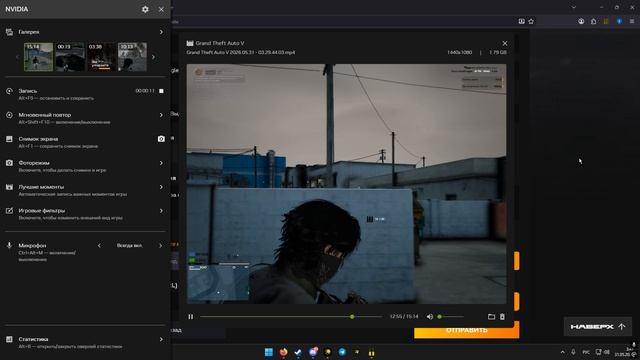Click the Снимок экрана picture icon
The width and height of the screenshot is (640, 360).
click(9, 139)
